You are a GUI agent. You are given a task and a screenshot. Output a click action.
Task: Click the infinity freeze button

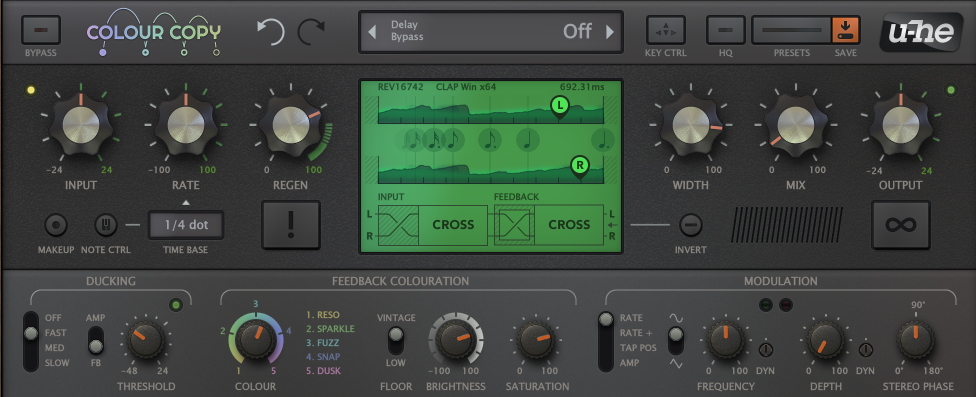tap(901, 225)
